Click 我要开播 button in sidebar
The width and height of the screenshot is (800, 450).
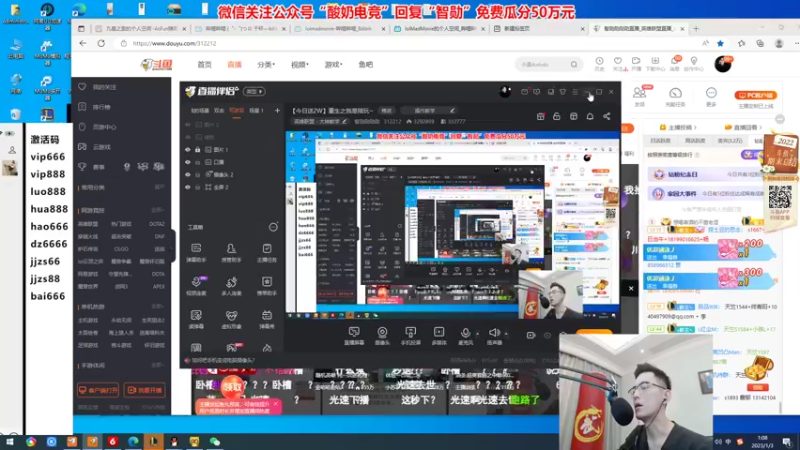[144, 390]
